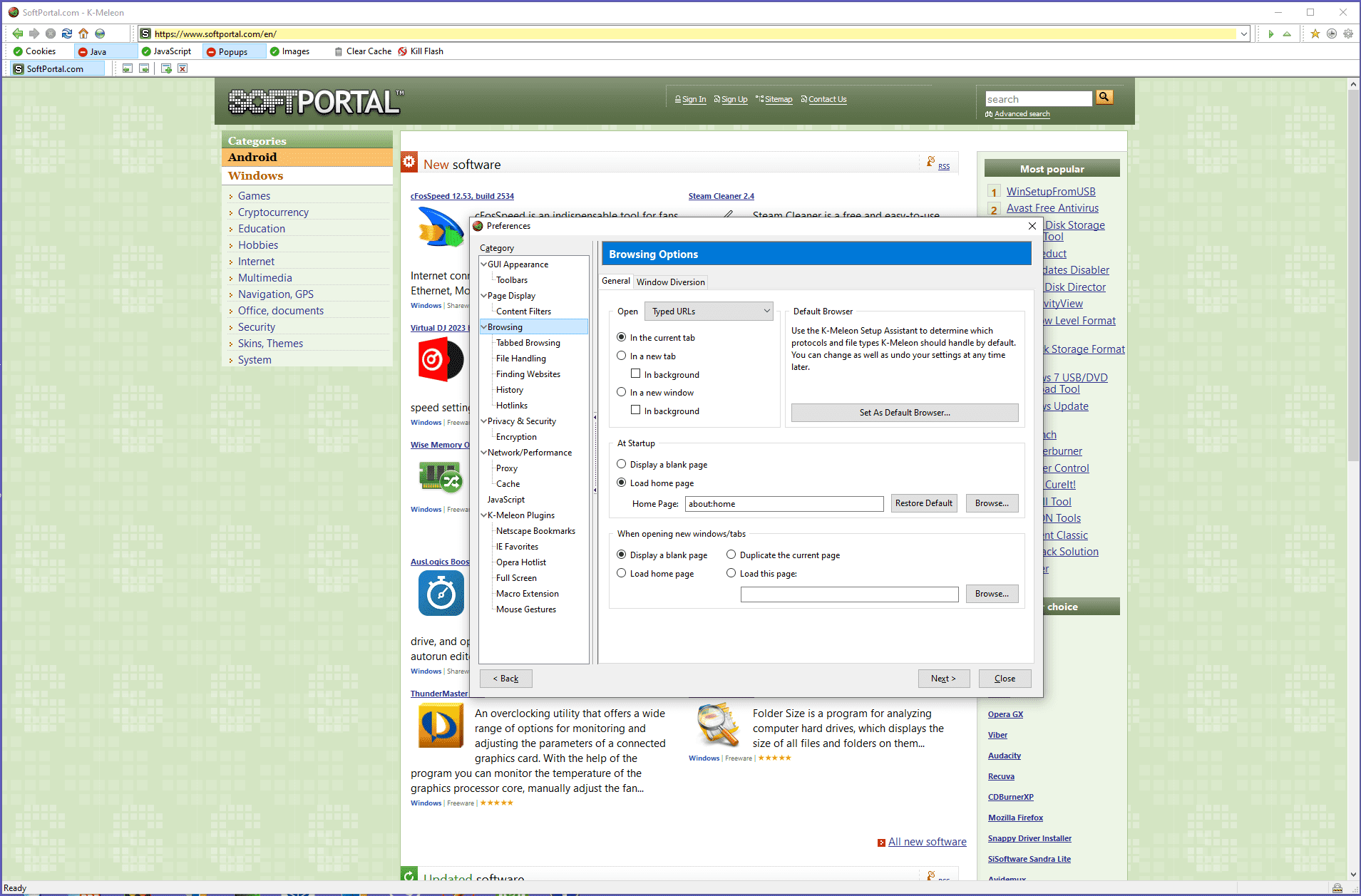Screen dimensions: 1361x896
Task: Click the ThunderMaster program icon
Action: [x=441, y=725]
